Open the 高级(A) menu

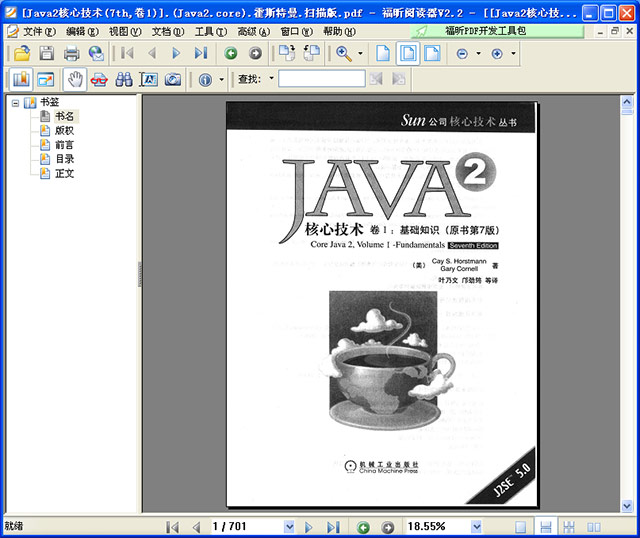click(253, 31)
